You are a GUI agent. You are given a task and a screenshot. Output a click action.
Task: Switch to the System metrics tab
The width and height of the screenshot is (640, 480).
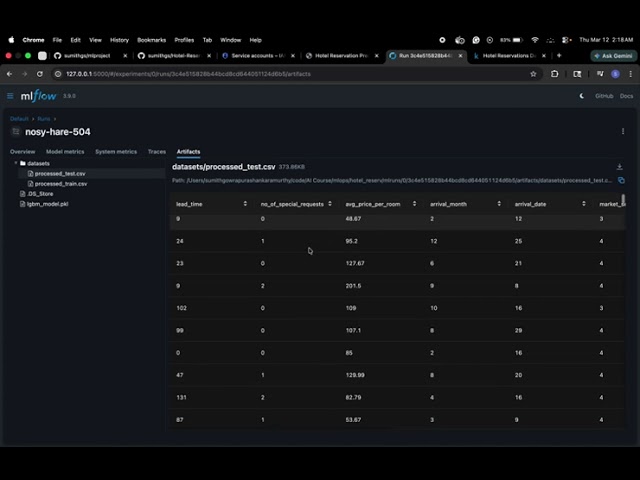click(x=116, y=151)
